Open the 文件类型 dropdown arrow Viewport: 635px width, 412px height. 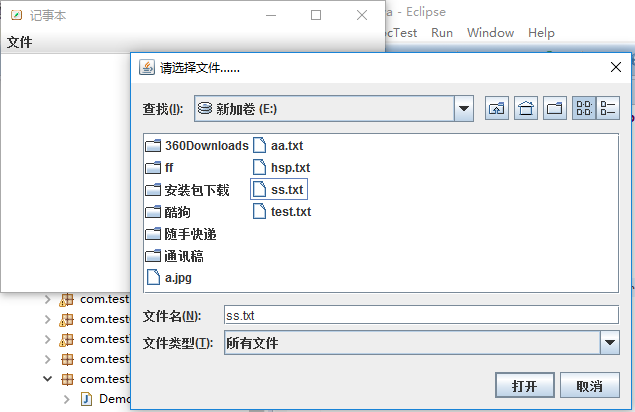tap(610, 343)
